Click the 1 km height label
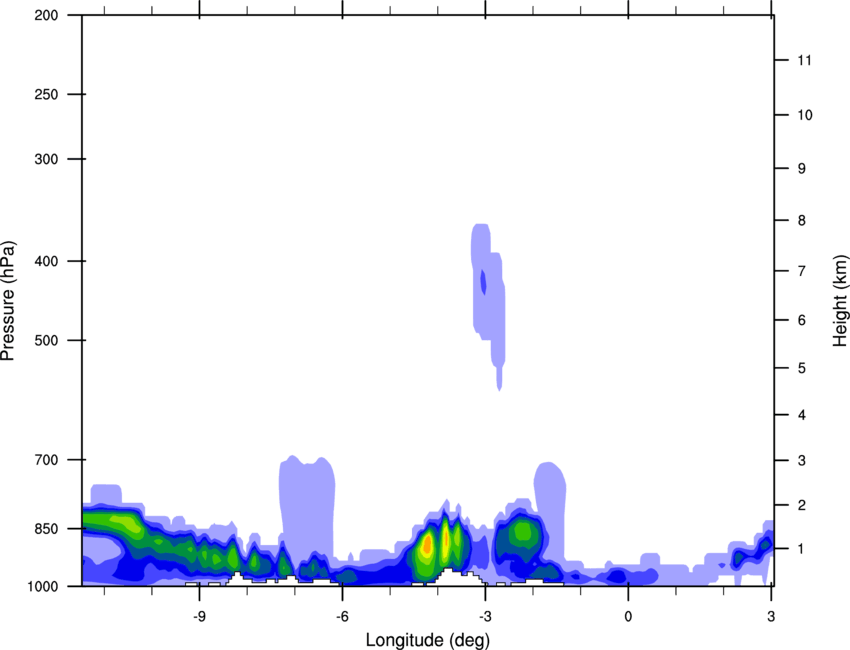Viewport: 850px width, 650px height. [x=802, y=549]
